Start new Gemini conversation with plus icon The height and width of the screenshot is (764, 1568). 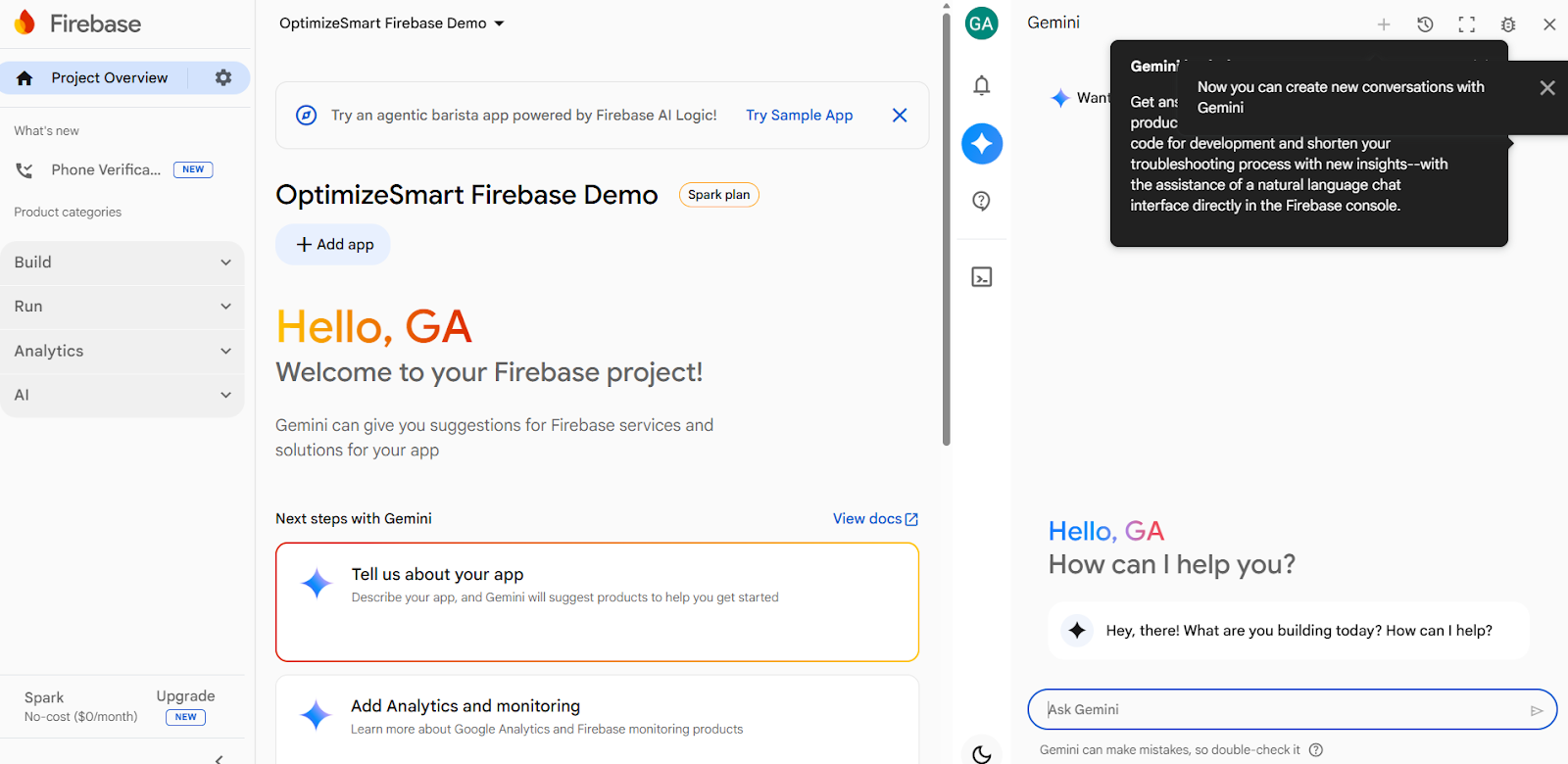coord(1384,24)
